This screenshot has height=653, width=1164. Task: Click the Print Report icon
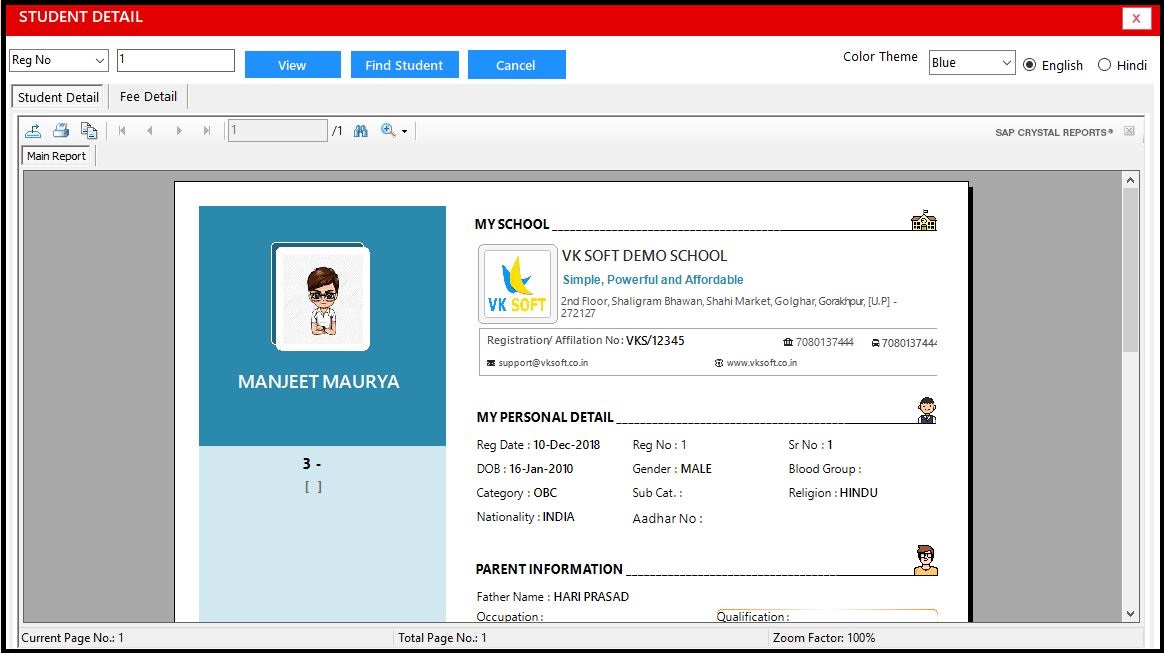click(x=61, y=131)
